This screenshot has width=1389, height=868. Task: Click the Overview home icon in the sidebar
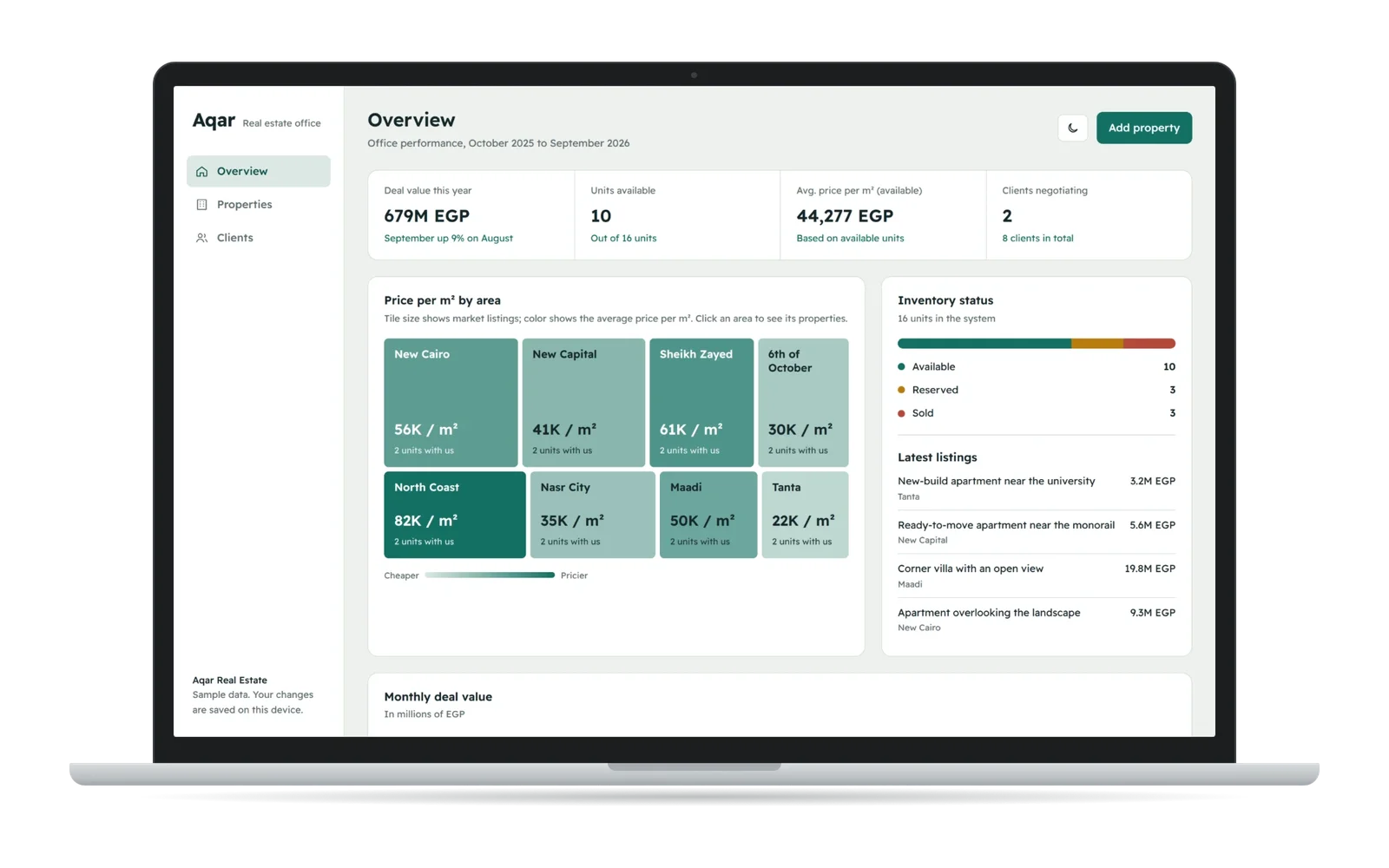click(201, 172)
